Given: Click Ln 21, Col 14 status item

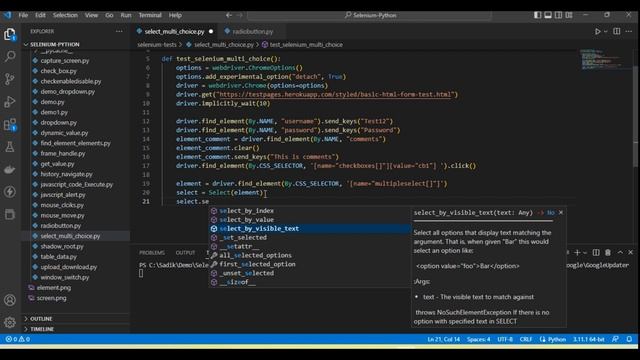Looking at the screenshot, I should (444, 339).
